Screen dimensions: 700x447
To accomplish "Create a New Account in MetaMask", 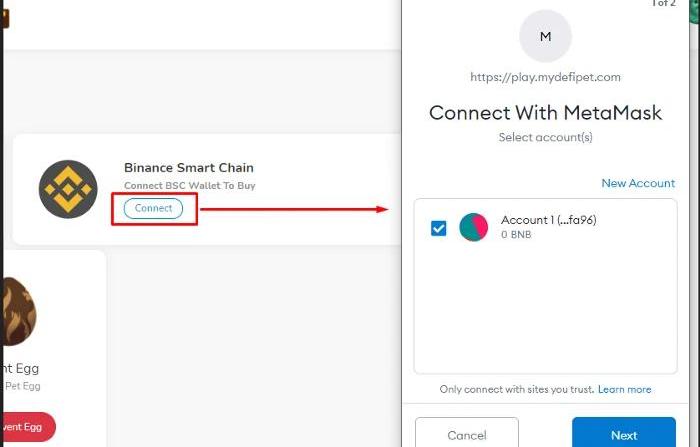I will (x=638, y=183).
